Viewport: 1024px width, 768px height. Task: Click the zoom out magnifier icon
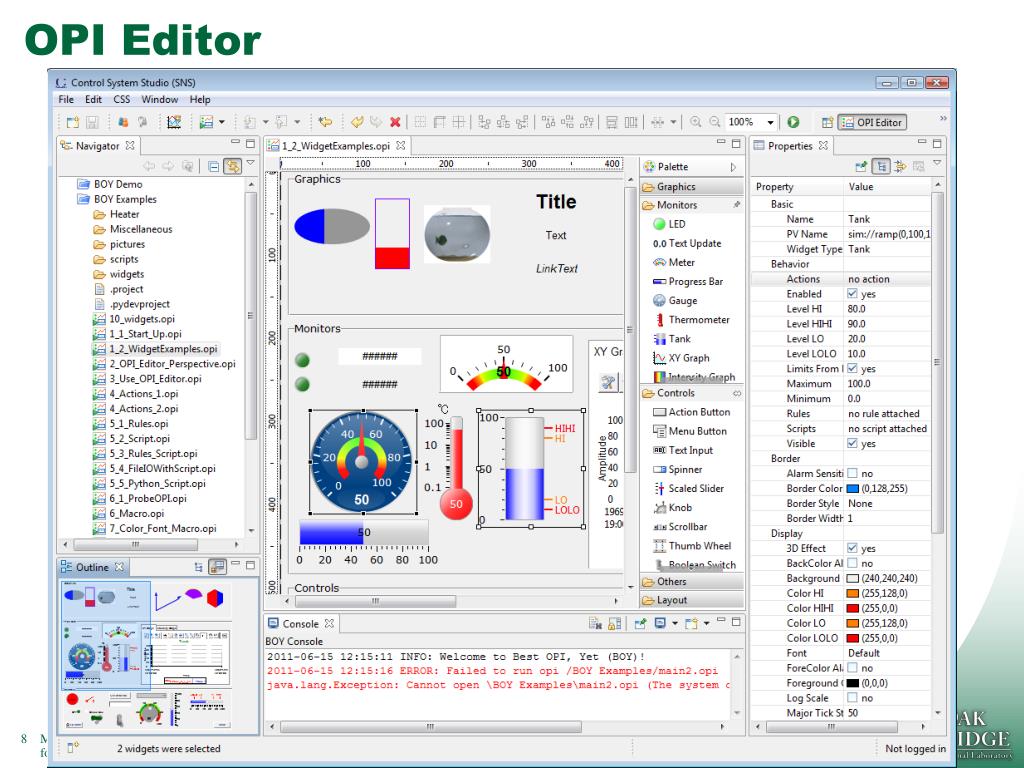[715, 122]
